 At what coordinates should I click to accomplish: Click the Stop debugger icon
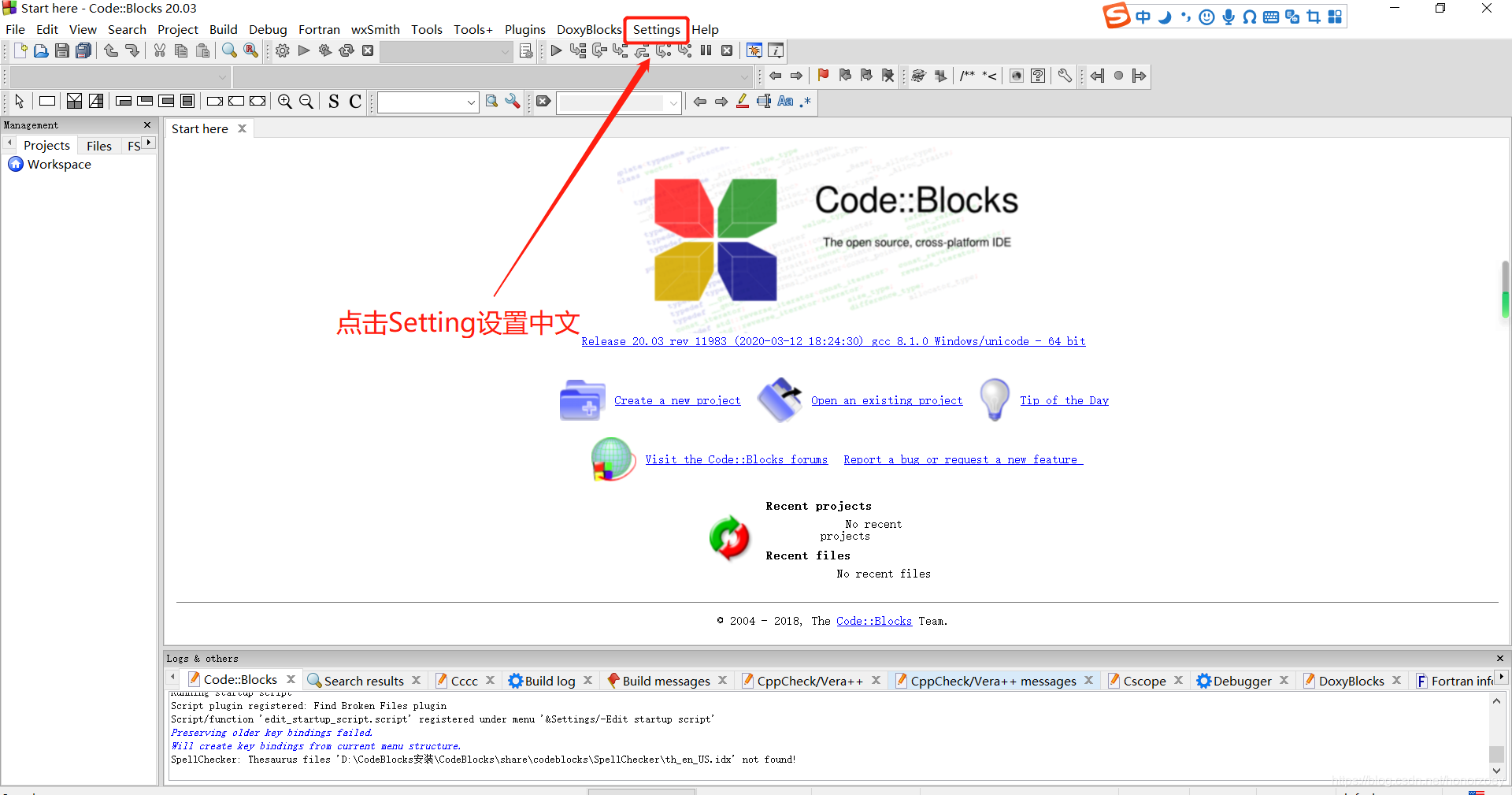[728, 51]
